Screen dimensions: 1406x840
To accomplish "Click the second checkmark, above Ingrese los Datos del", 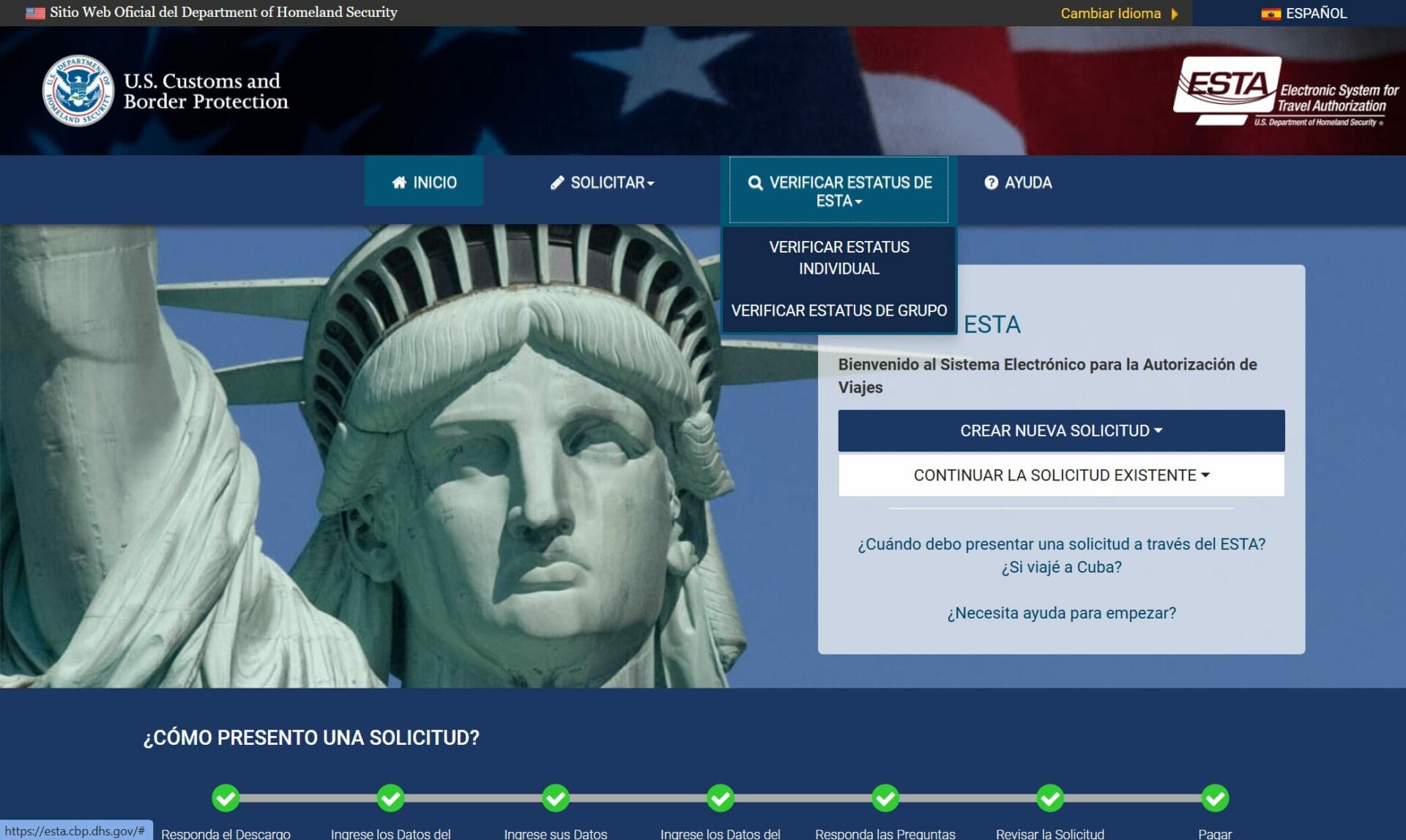I will [390, 798].
